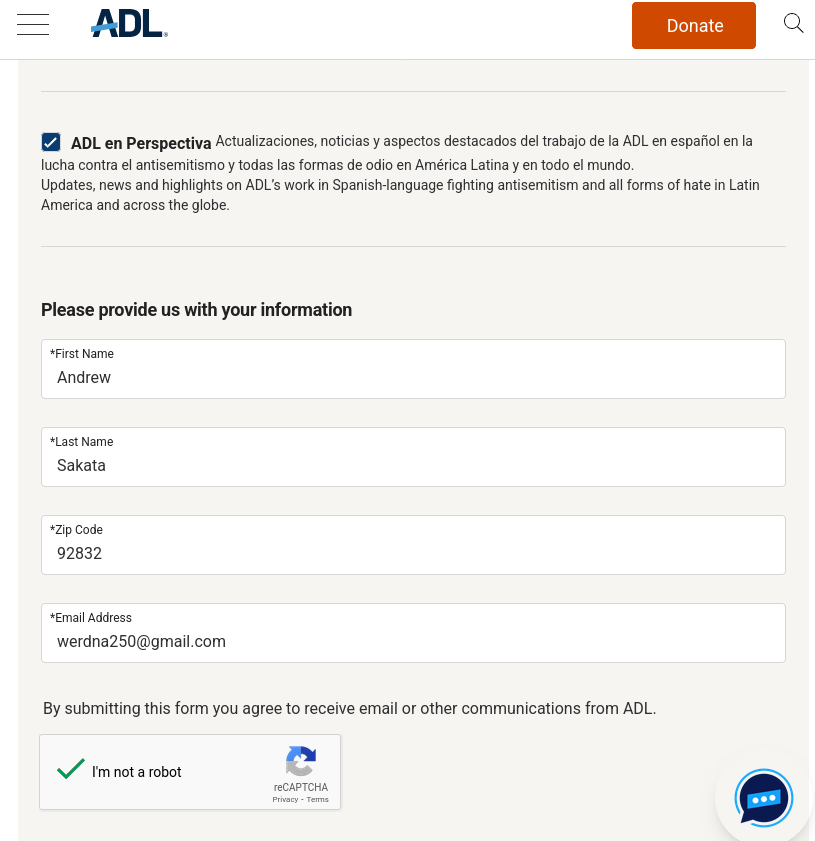Click the Last Name field containing Sakata
The width and height of the screenshot is (815, 841).
[413, 466]
